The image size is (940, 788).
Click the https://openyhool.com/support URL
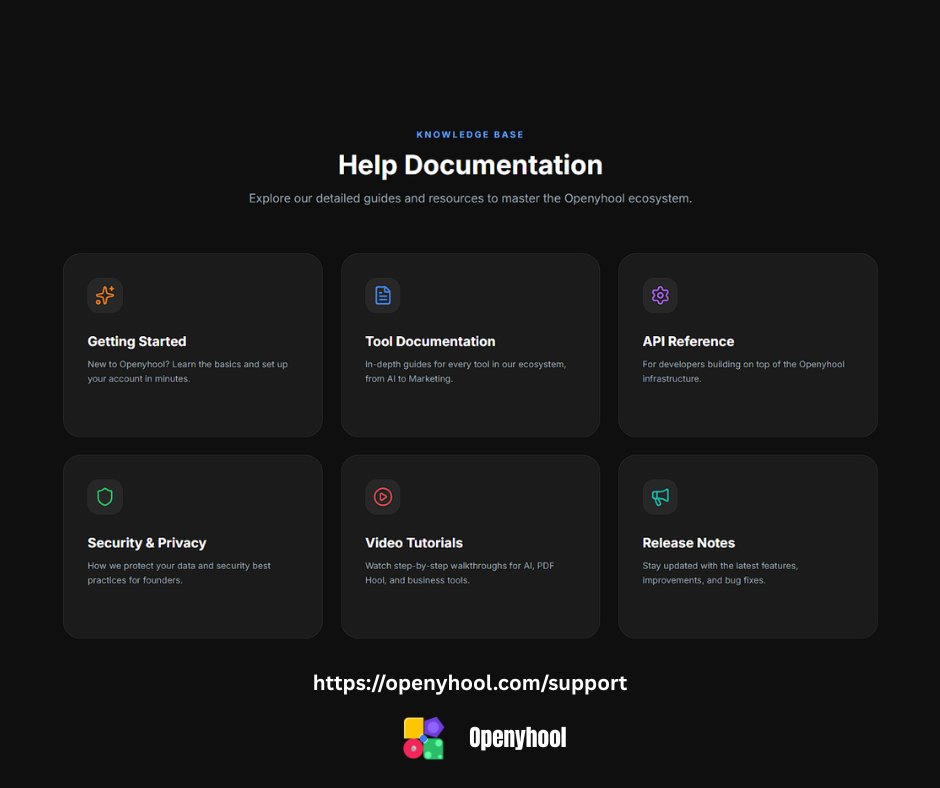click(x=470, y=683)
